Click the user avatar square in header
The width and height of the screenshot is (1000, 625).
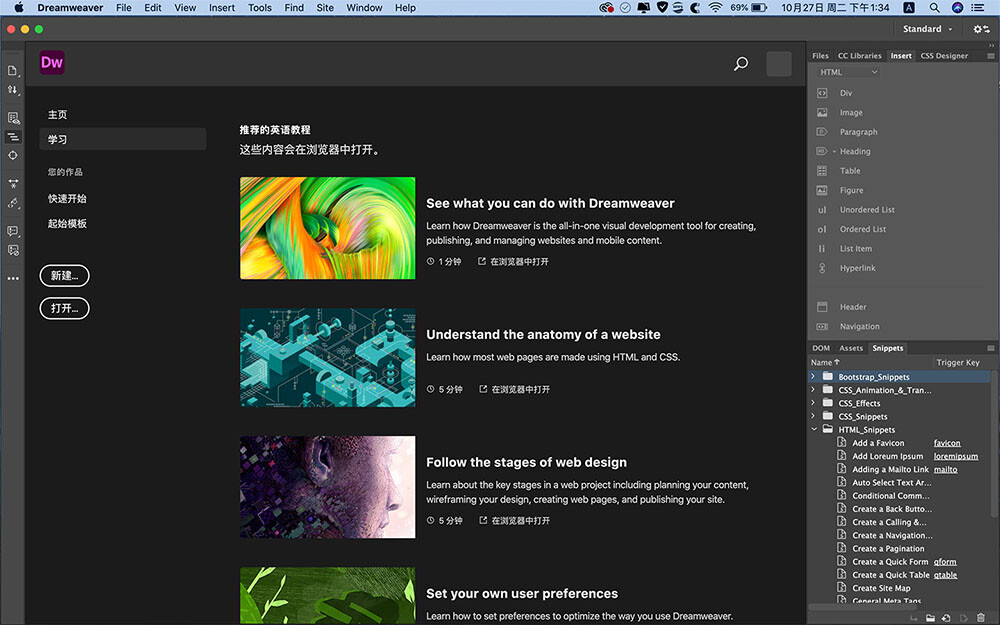779,64
